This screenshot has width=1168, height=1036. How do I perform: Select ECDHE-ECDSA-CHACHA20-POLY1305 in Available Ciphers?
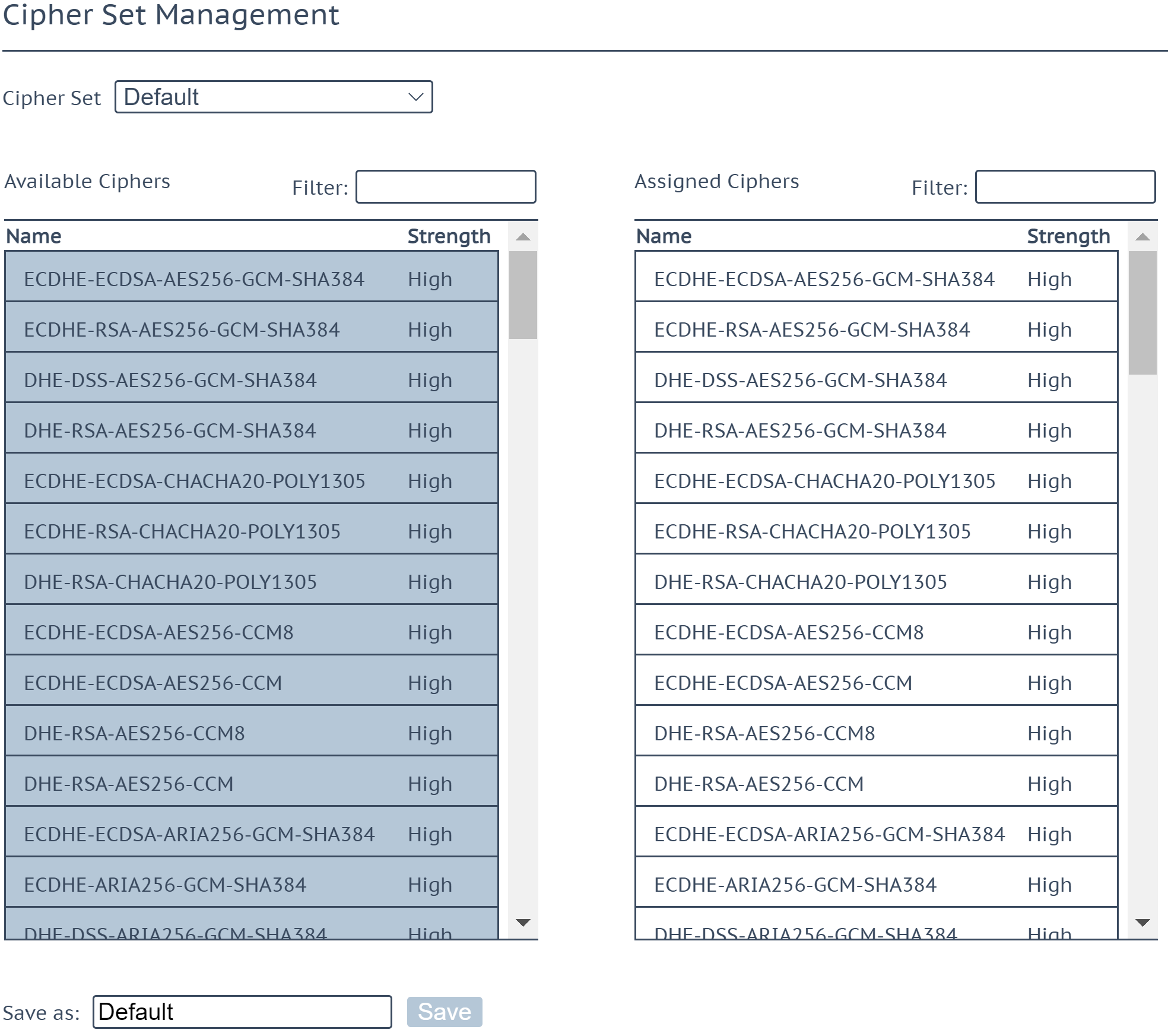[x=252, y=479]
